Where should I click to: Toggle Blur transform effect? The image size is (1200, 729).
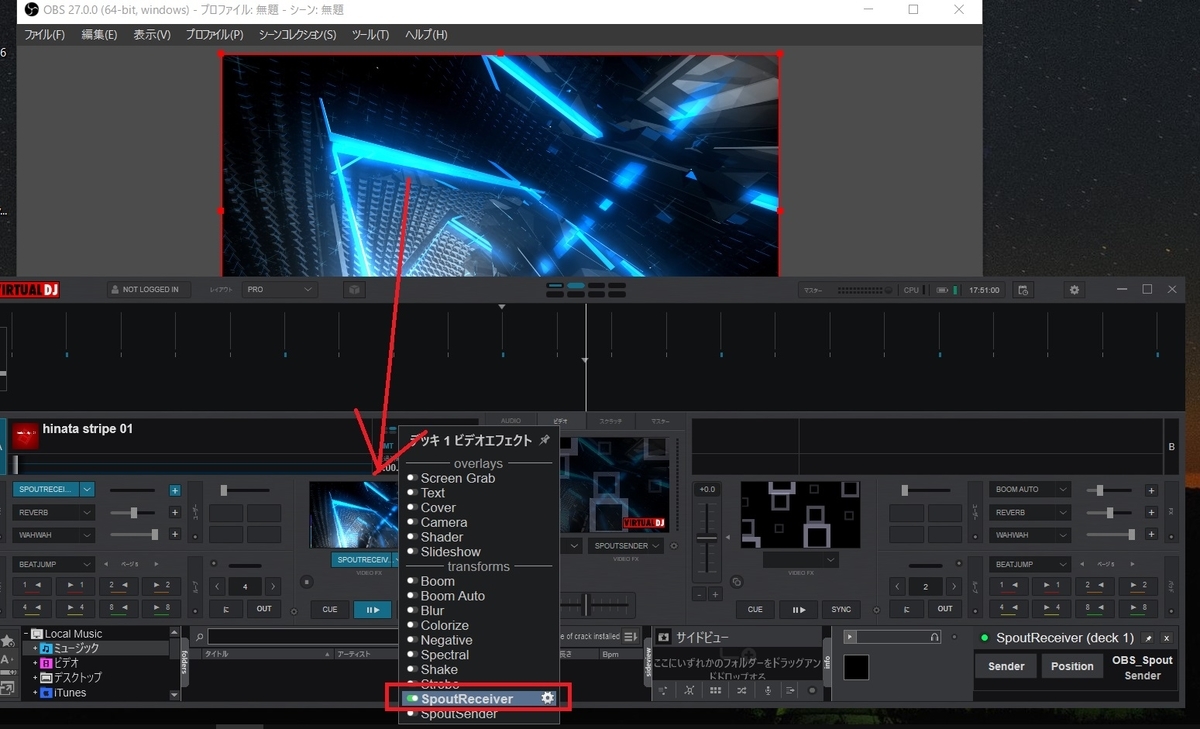(411, 611)
